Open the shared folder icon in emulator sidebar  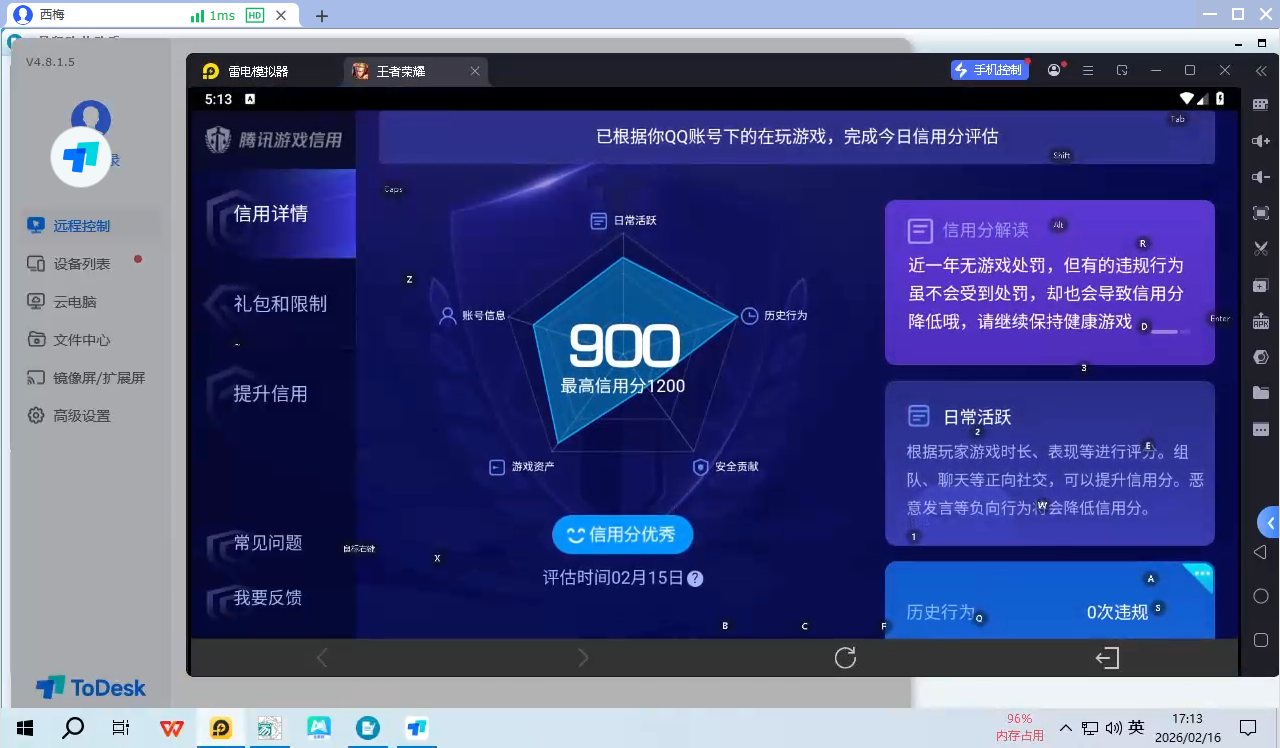click(x=1260, y=392)
